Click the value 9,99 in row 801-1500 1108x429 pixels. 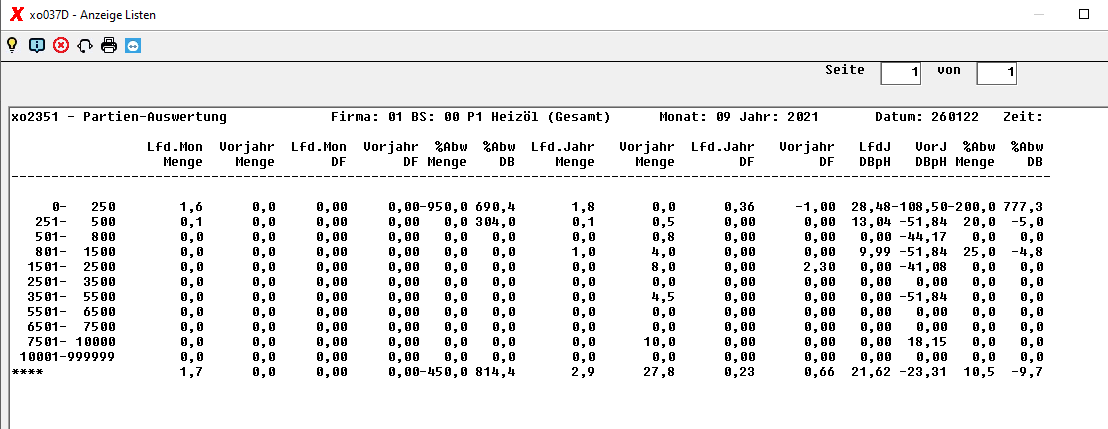875,252
